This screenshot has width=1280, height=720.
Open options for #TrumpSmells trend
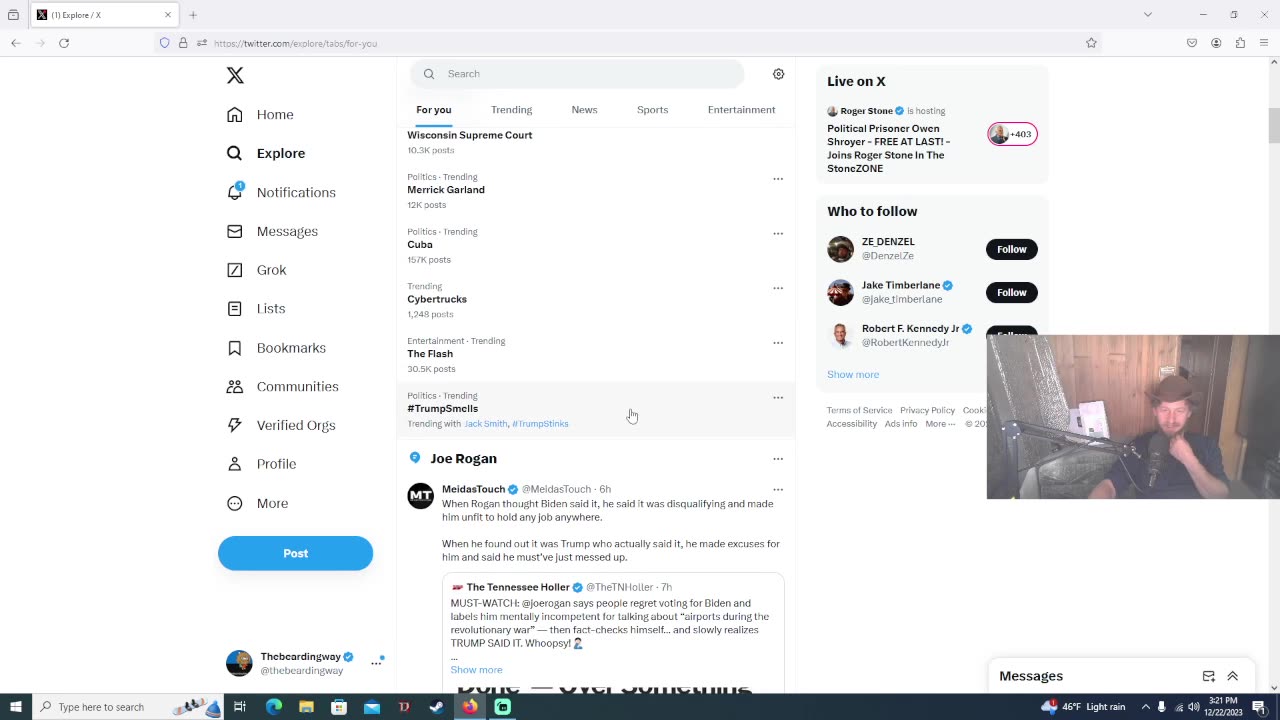[x=778, y=398]
